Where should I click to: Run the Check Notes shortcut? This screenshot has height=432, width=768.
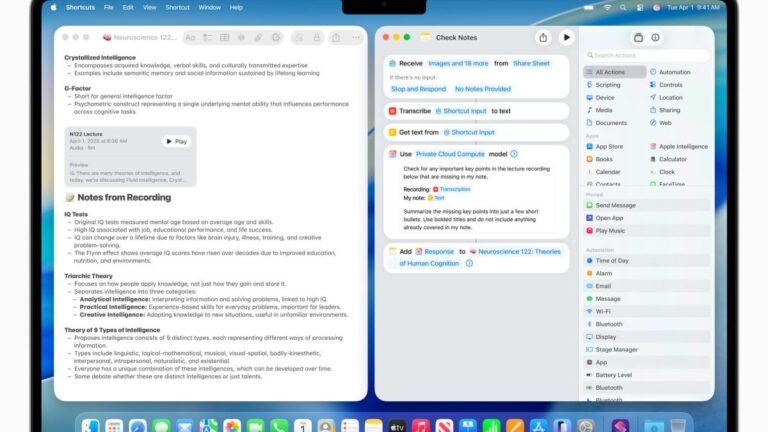point(567,37)
